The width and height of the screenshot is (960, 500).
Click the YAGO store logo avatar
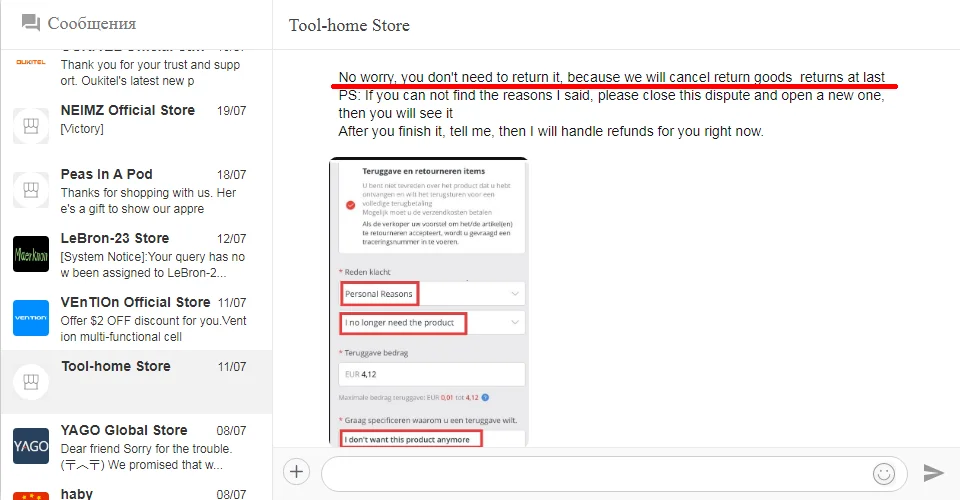[x=31, y=446]
